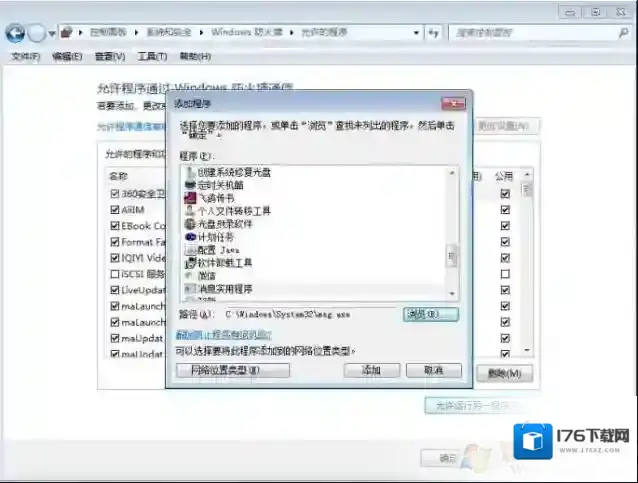Expand breadcrumb arrow before 允许的程序

coord(292,33)
